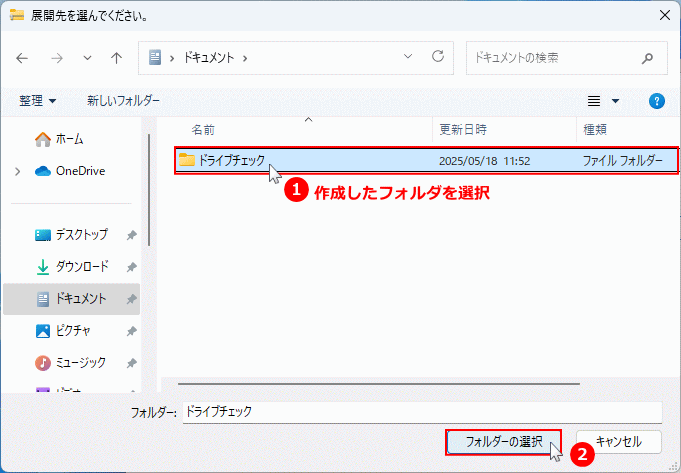Open the view options dropdown arrow
681x473 pixels.
(x=615, y=101)
